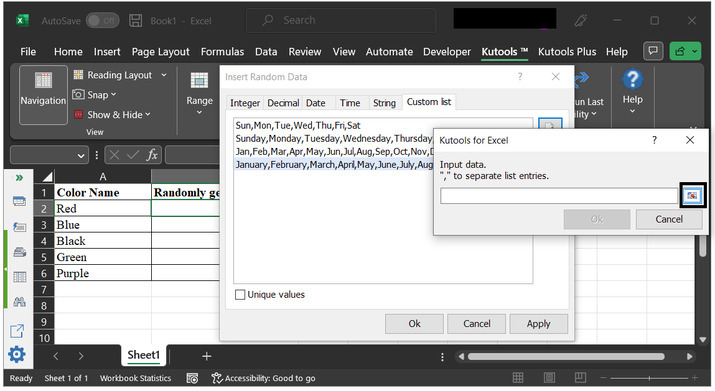The width and height of the screenshot is (715, 391).
Task: Expand the Show & Hide menu
Action: (x=119, y=115)
